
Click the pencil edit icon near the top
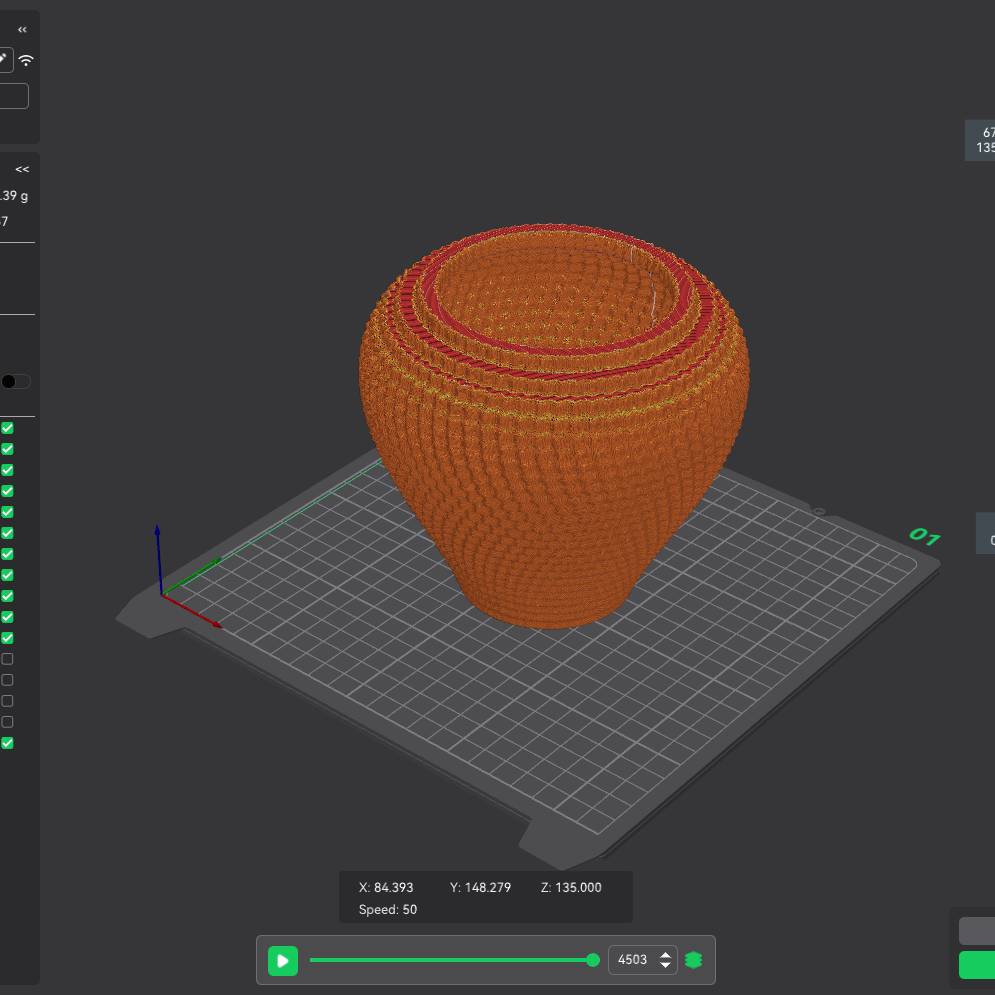(x=4, y=59)
